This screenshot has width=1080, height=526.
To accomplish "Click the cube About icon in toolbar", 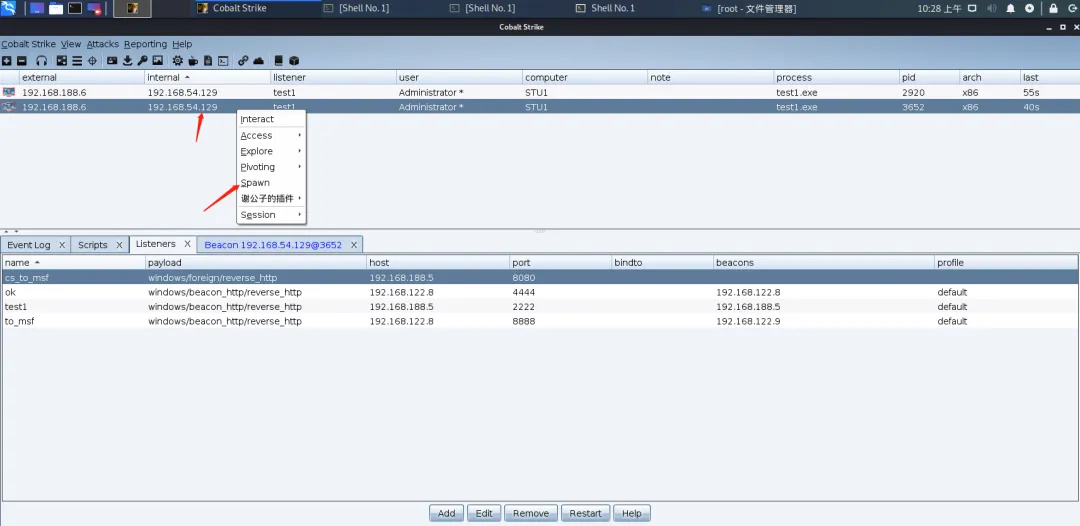I will [x=294, y=61].
